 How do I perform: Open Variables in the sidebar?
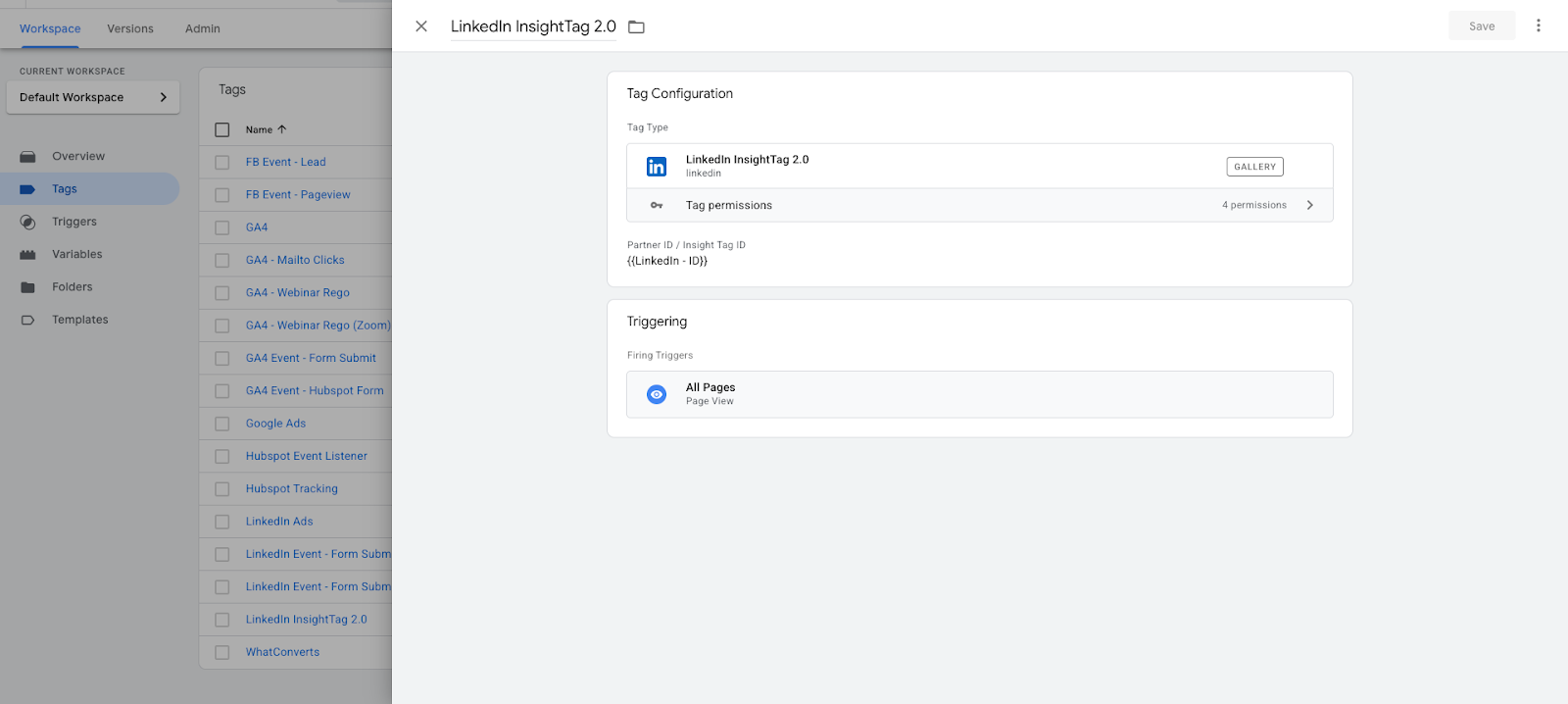[77, 255]
